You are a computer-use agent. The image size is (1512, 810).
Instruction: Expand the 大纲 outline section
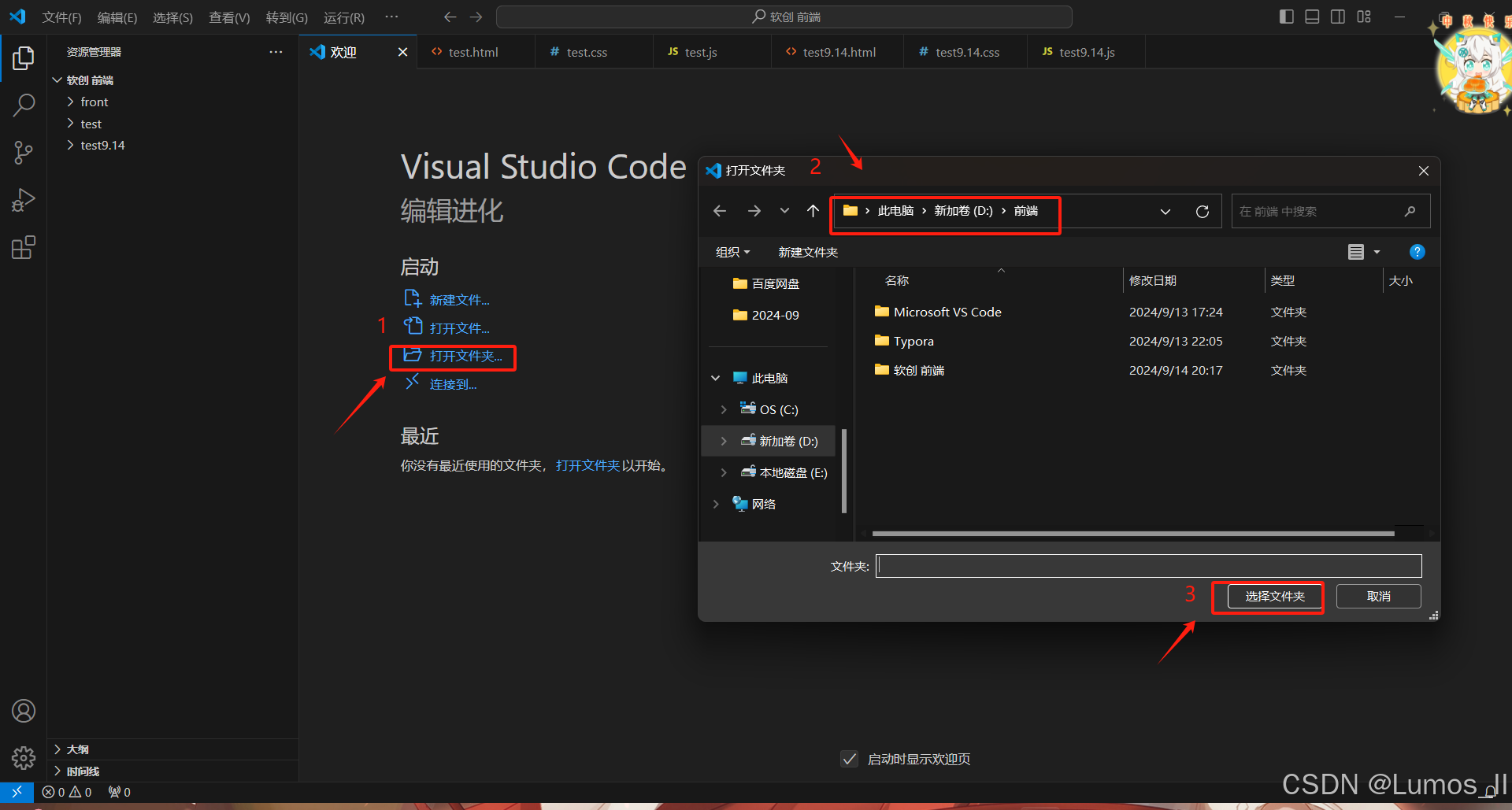(57, 749)
